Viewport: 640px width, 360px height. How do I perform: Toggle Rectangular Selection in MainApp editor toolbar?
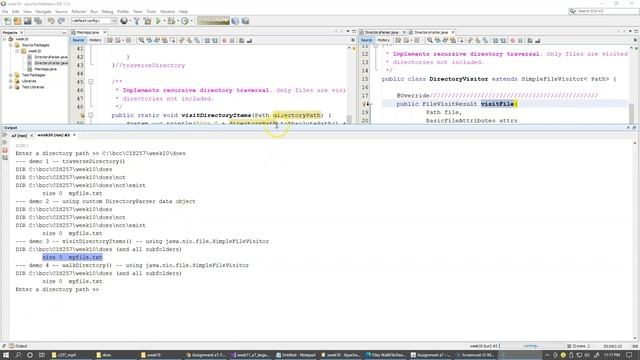coord(172,40)
